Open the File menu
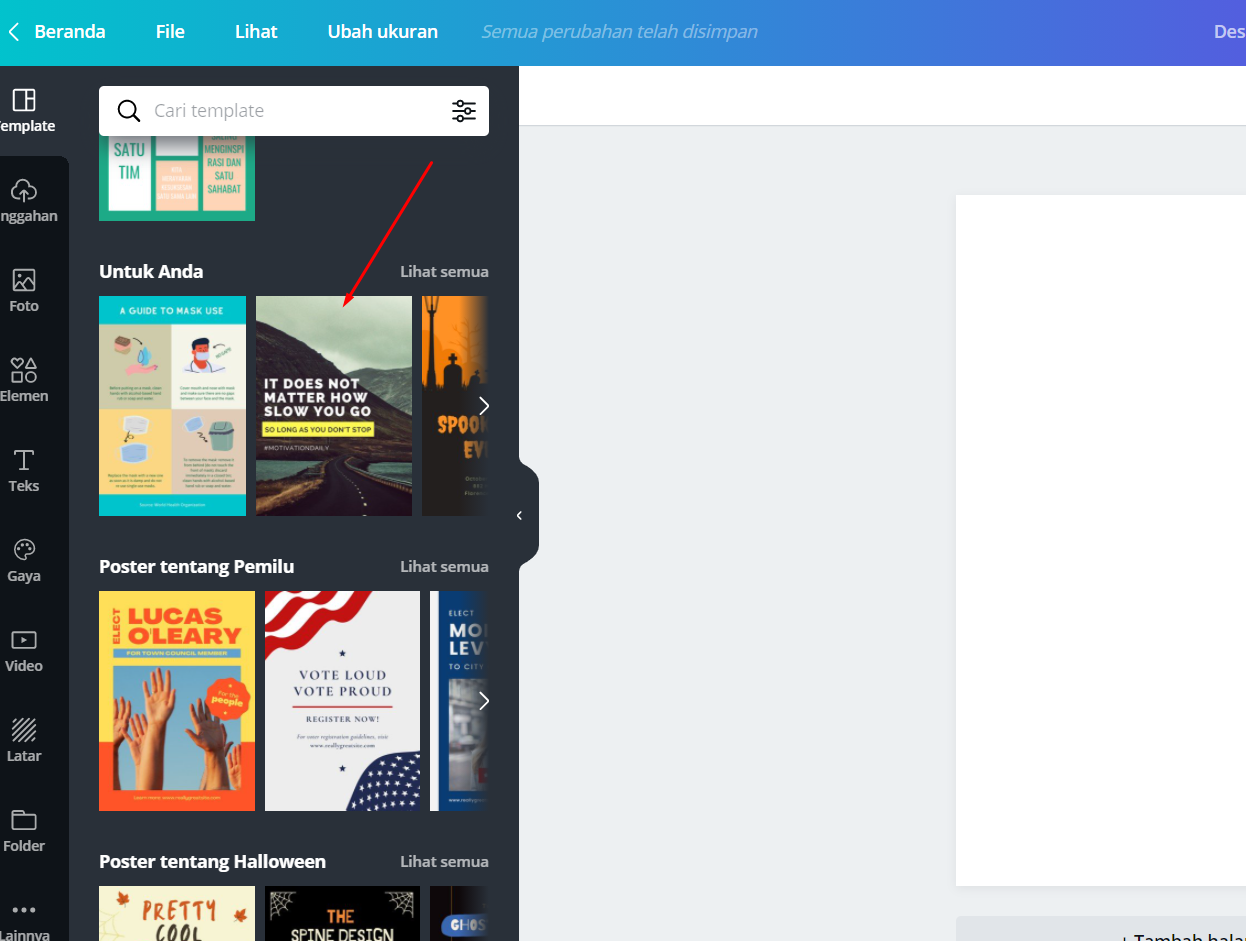 [x=169, y=31]
